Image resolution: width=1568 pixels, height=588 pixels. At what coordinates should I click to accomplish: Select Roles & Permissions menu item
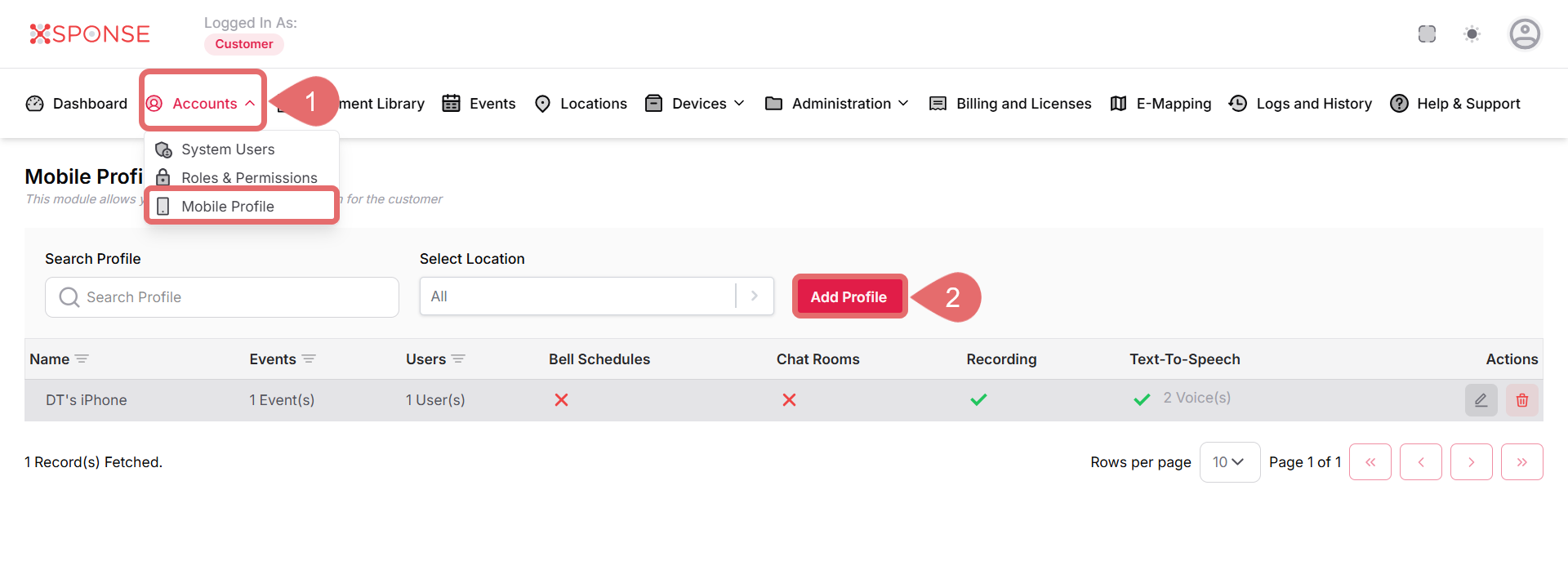coord(249,178)
